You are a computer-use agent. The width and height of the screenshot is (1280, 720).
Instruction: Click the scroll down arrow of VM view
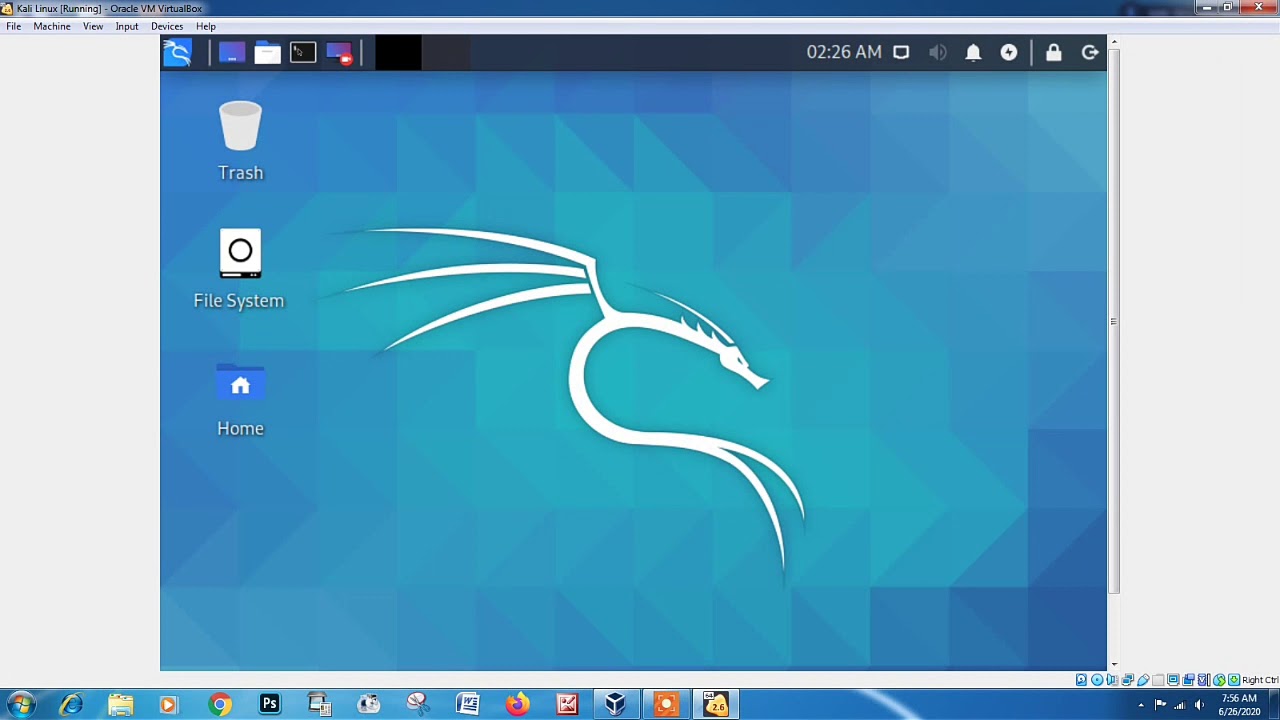click(x=1113, y=664)
